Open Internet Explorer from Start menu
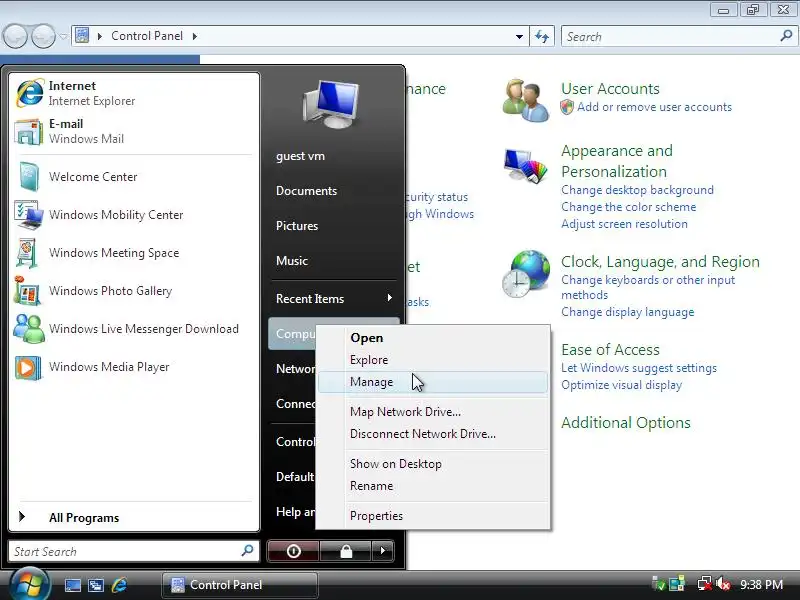The image size is (800, 600). [92, 93]
